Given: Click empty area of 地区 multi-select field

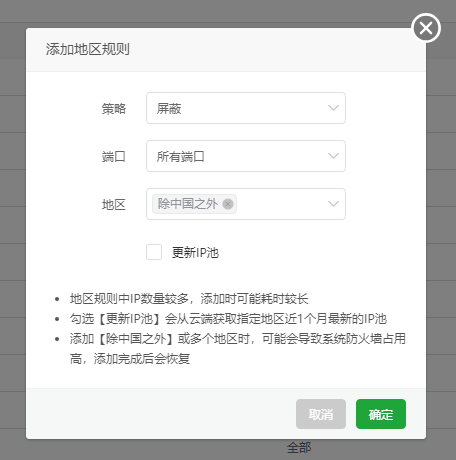Looking at the screenshot, I should coord(280,204).
